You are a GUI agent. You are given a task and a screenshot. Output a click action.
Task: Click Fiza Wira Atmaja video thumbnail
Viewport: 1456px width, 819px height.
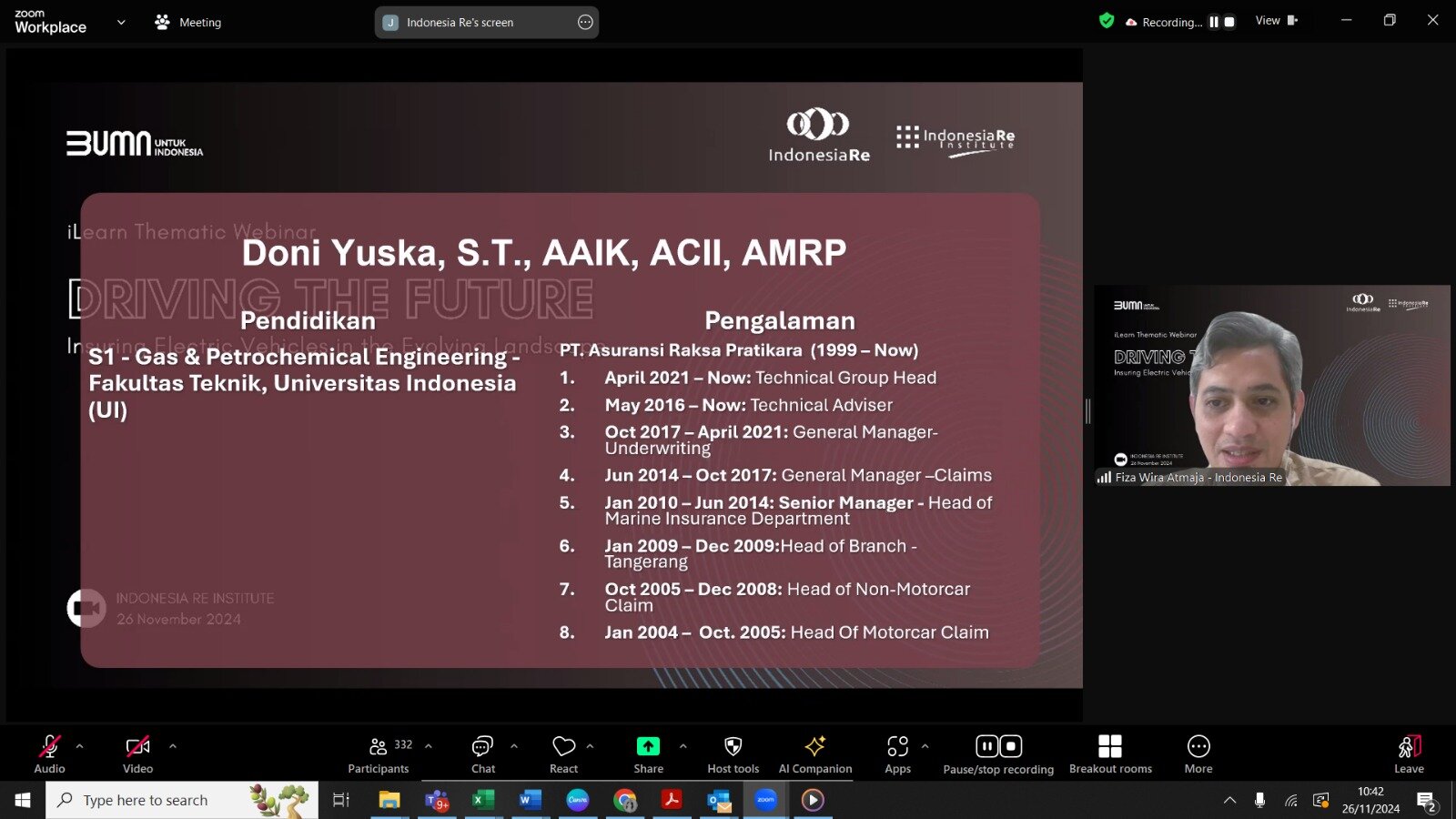tap(1272, 385)
